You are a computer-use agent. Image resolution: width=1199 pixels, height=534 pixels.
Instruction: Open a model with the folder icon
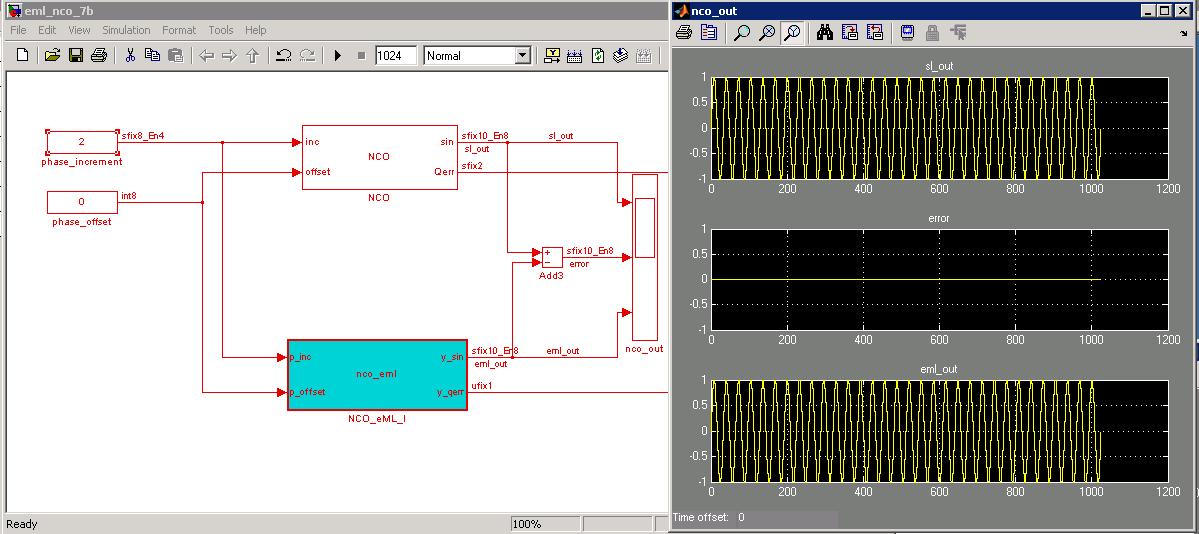click(x=52, y=55)
